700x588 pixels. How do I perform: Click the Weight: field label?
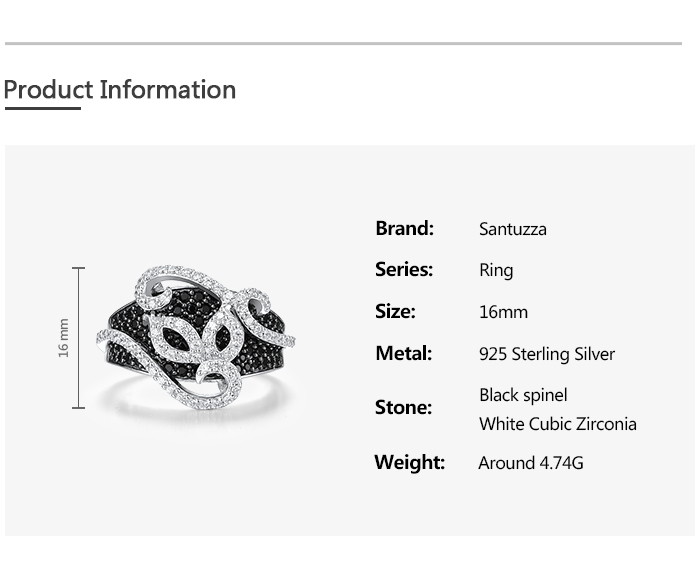tap(409, 462)
